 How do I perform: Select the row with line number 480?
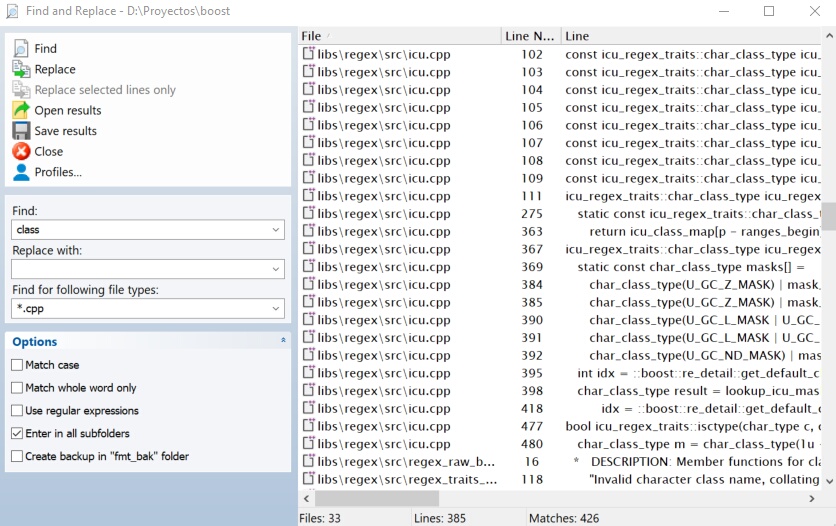tap(560, 443)
